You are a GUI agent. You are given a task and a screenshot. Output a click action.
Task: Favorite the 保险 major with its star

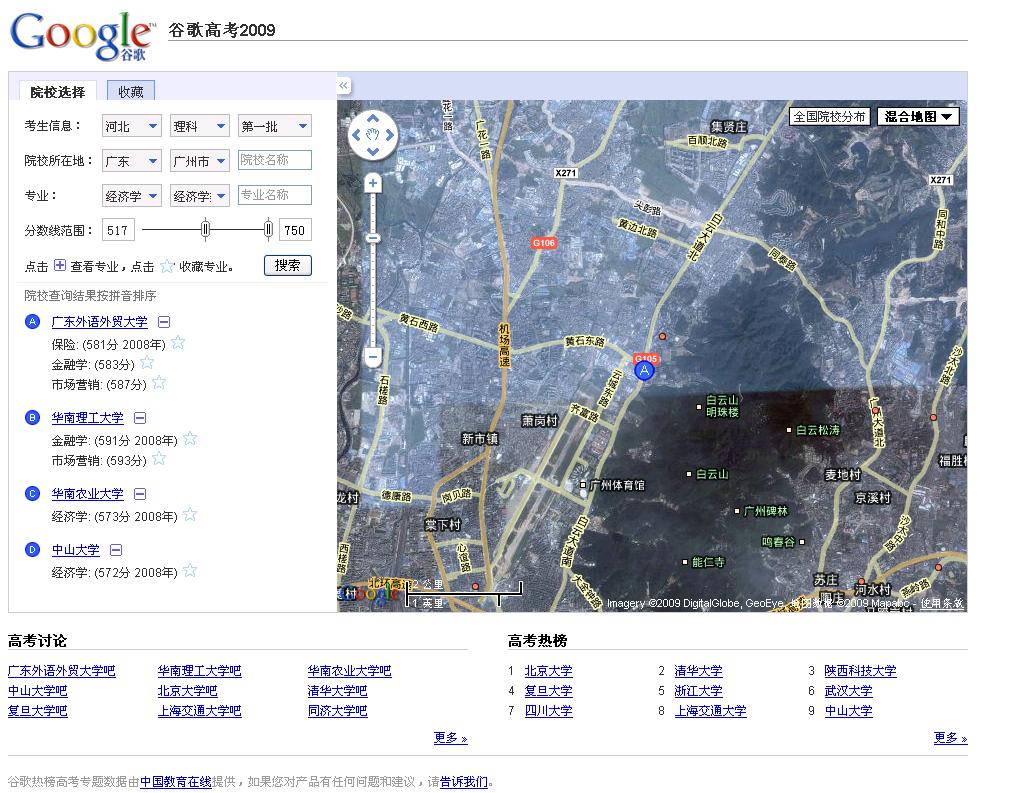(178, 343)
